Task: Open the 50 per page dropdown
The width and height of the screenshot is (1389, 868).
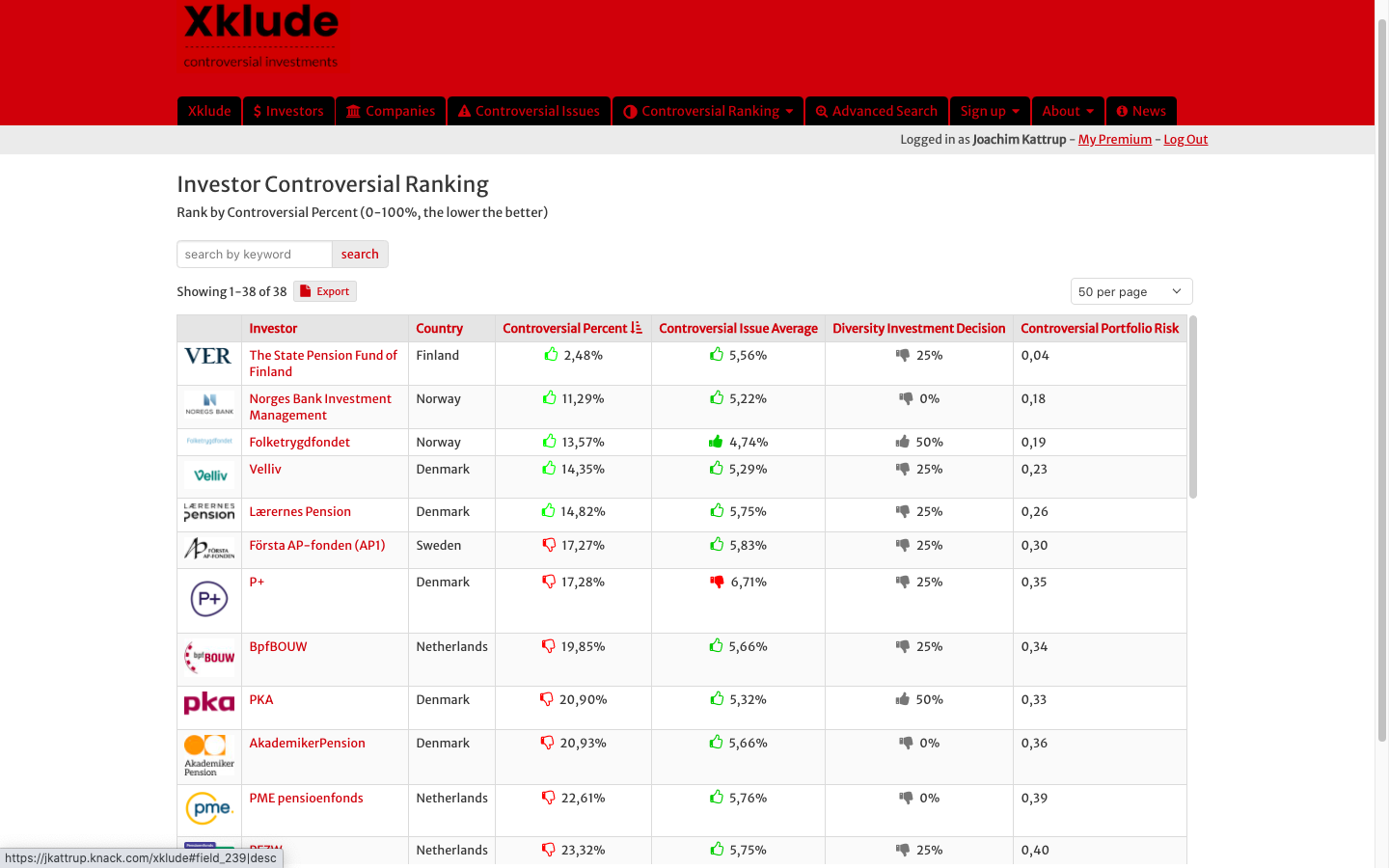Action: click(1130, 291)
